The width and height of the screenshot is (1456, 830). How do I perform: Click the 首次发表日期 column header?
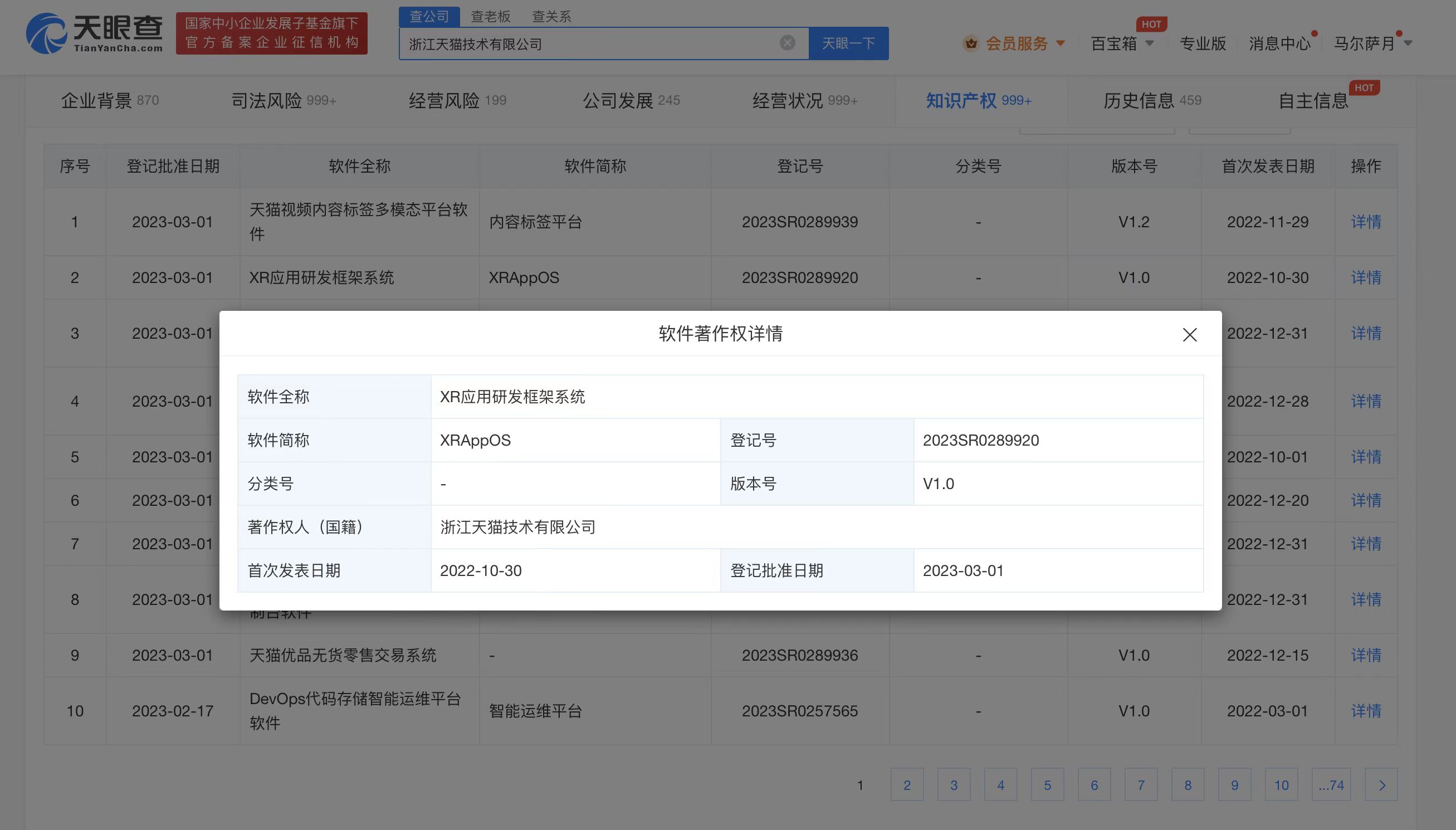[x=1268, y=167]
